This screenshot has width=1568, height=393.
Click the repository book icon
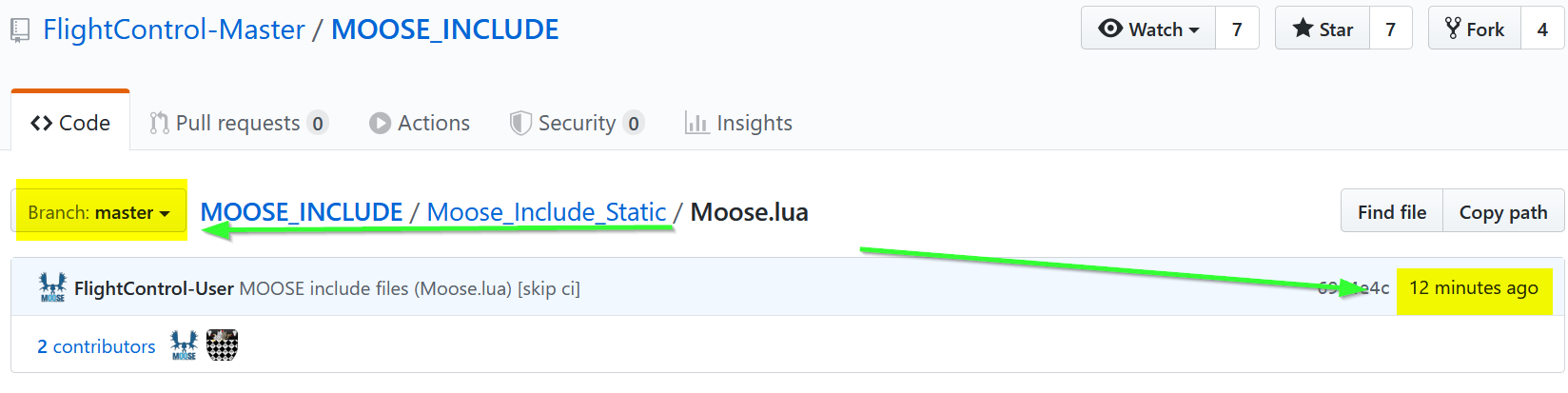click(x=19, y=30)
